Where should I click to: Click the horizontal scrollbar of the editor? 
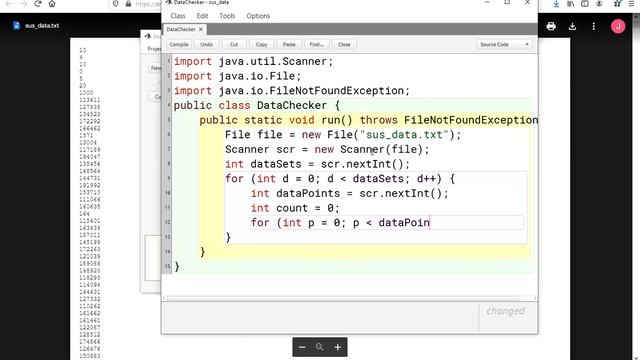(343, 298)
